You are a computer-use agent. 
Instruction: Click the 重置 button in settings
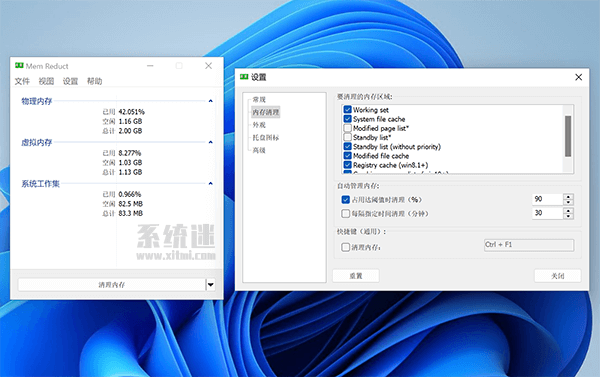point(356,276)
